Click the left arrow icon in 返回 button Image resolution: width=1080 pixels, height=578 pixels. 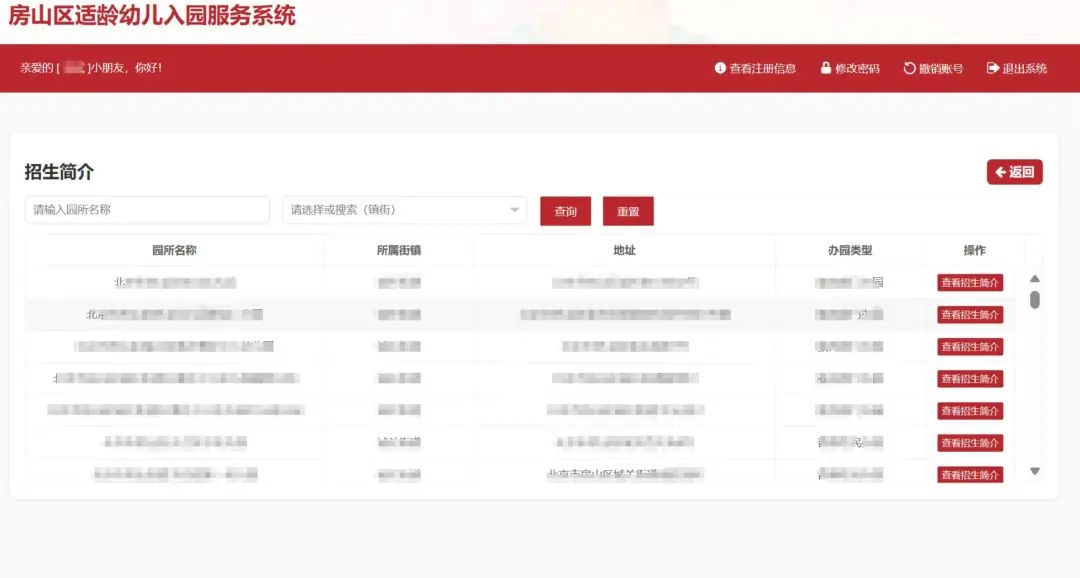(1000, 172)
